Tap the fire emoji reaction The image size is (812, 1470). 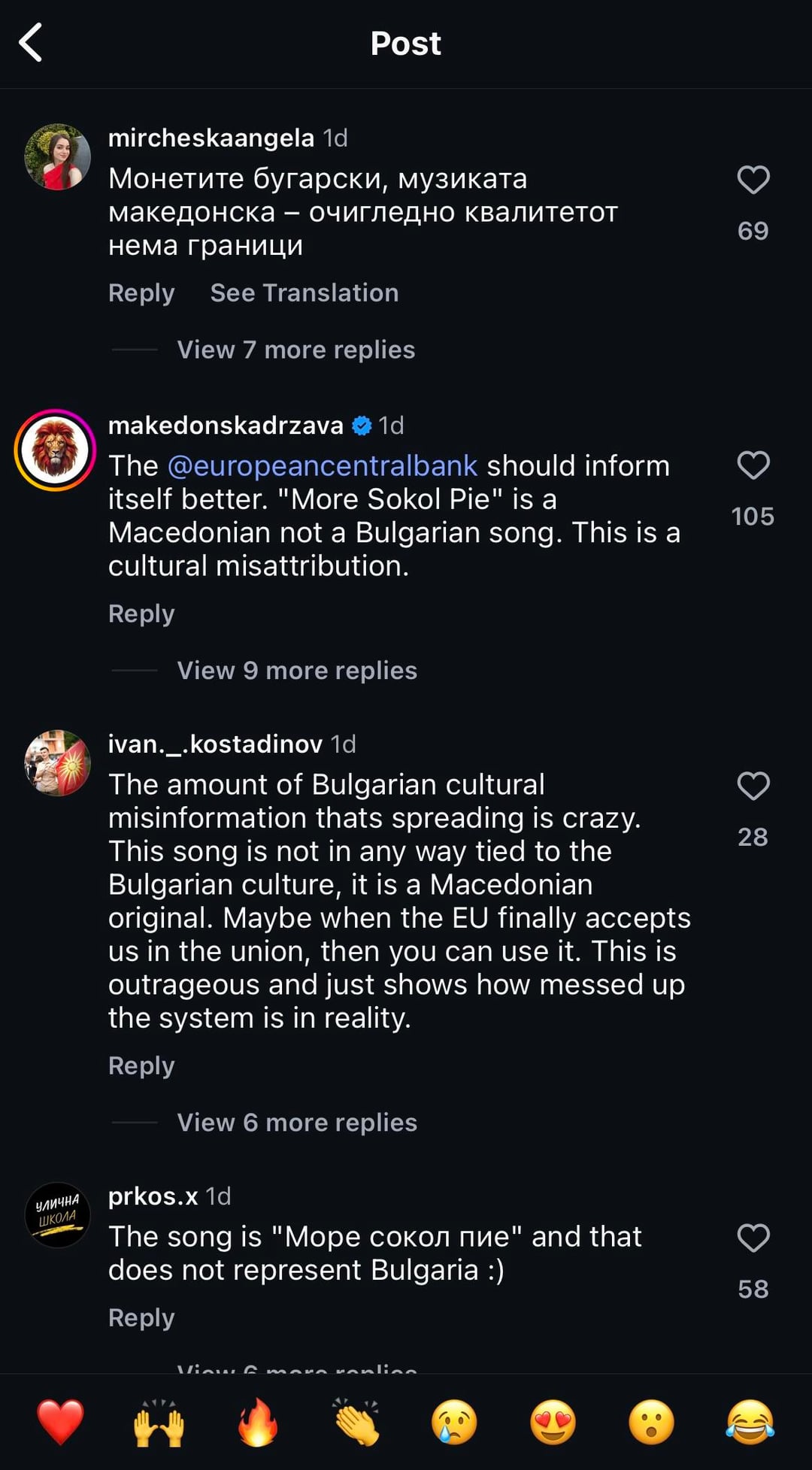pyautogui.click(x=258, y=1422)
